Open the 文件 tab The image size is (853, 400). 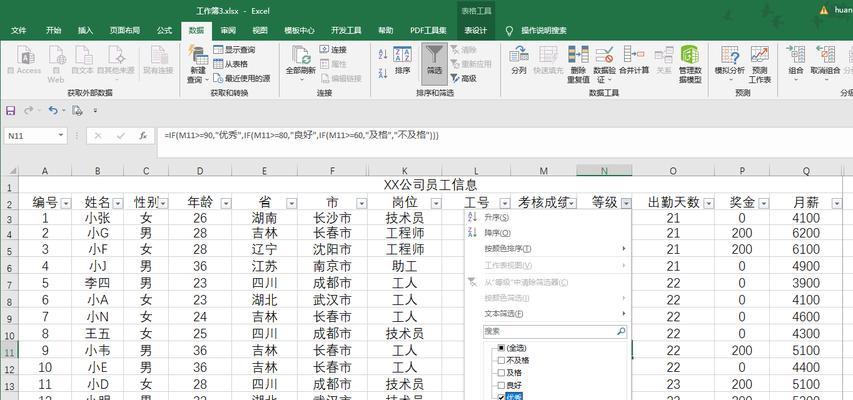pos(18,30)
